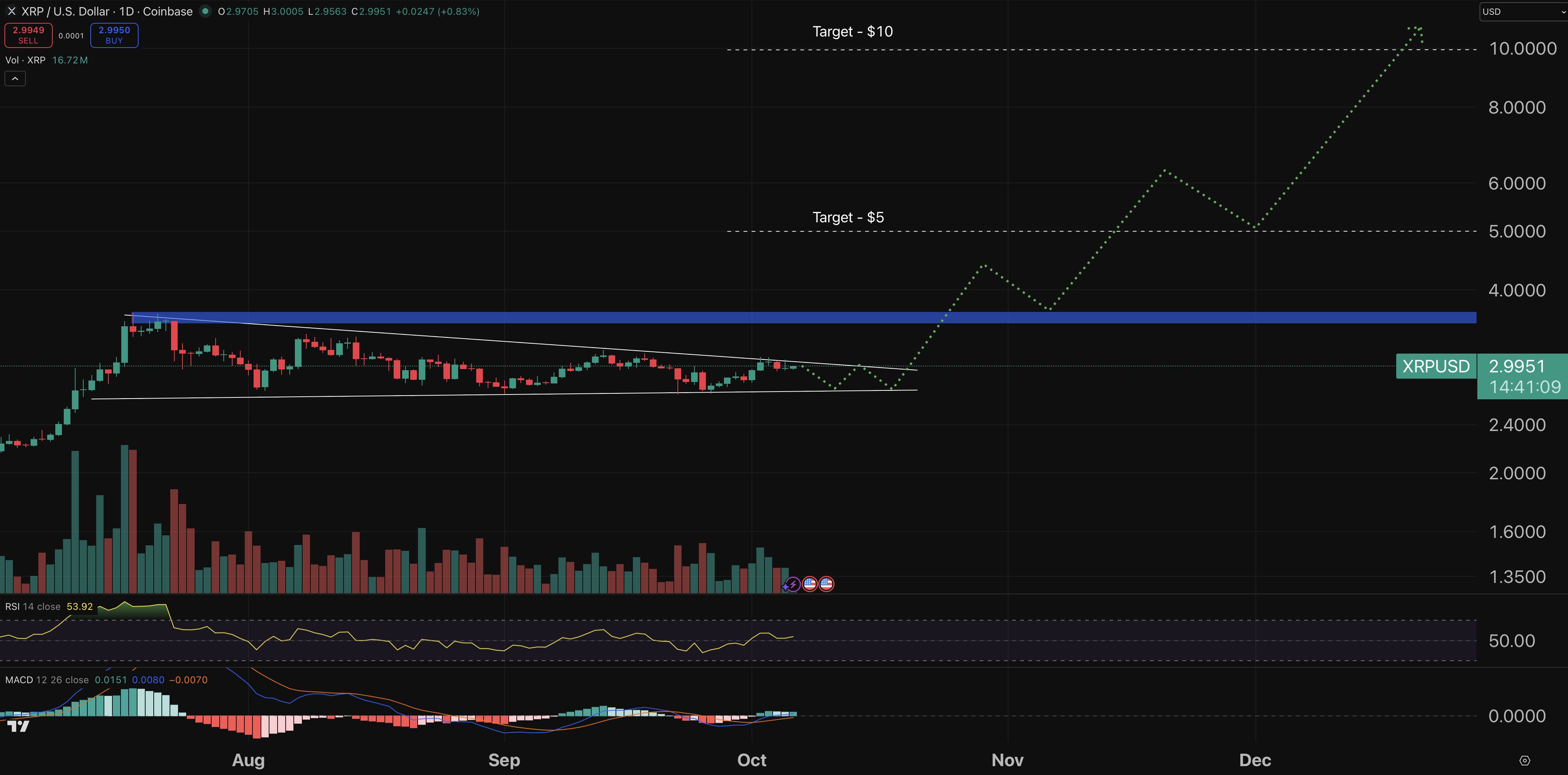Image resolution: width=1568 pixels, height=775 pixels.
Task: Select the RSI 14 close indicator legend
Action: (33, 607)
